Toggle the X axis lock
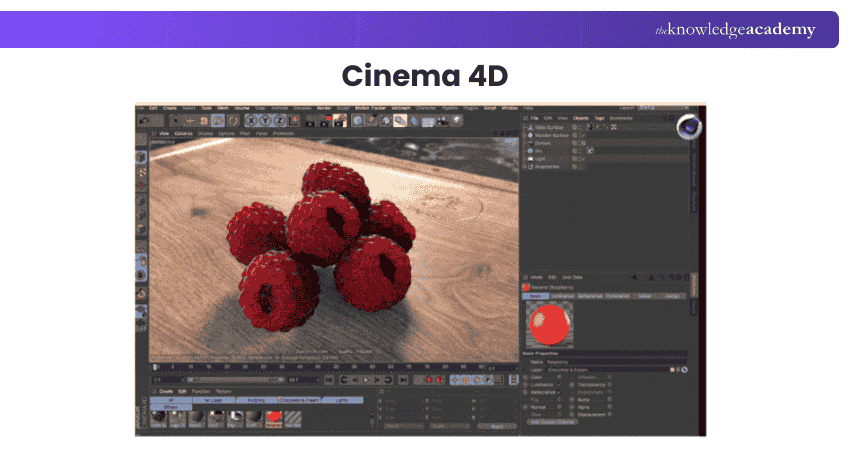Screen dimensions: 850x450 click(251, 120)
